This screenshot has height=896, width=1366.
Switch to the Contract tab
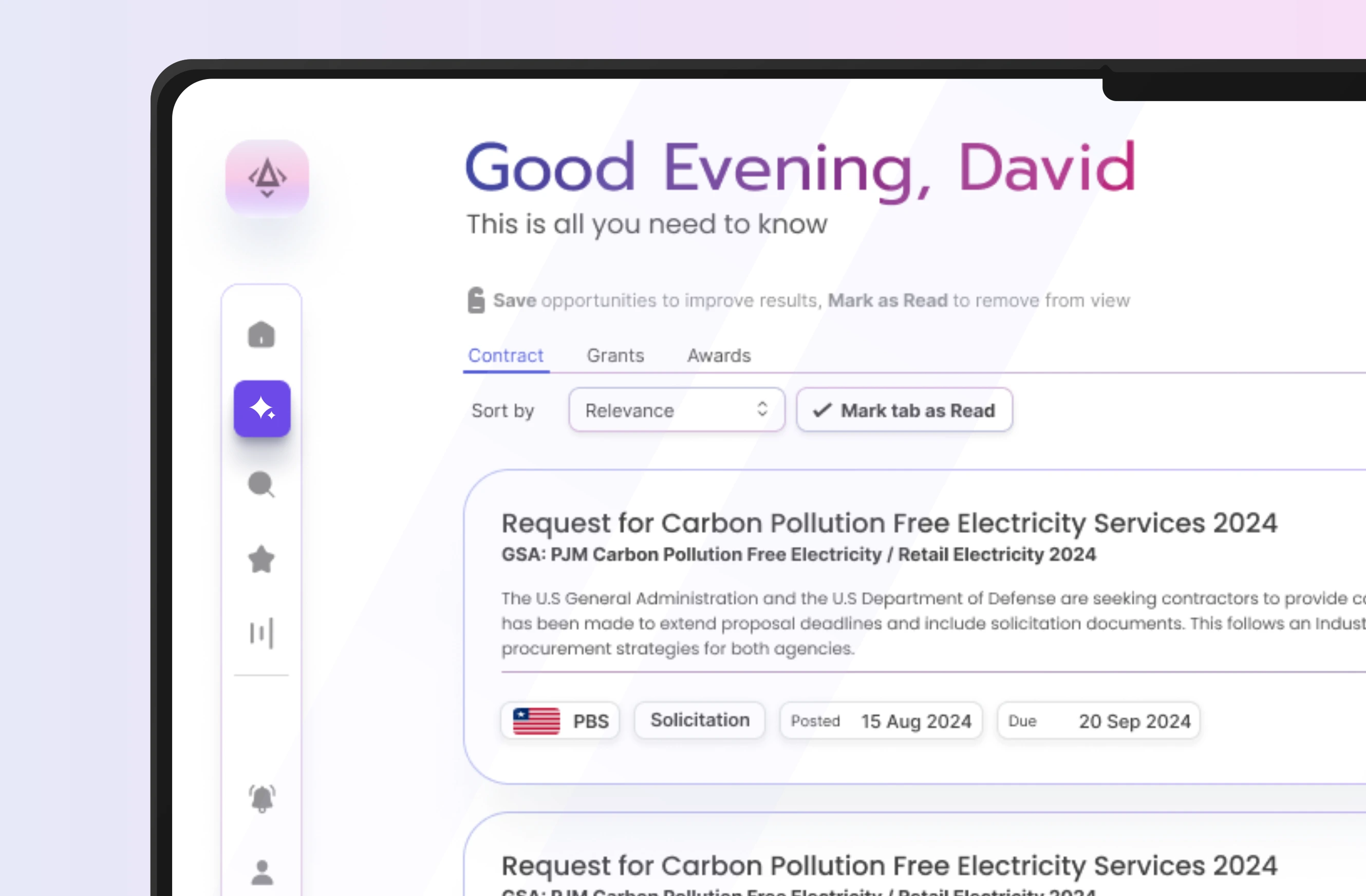coord(505,356)
